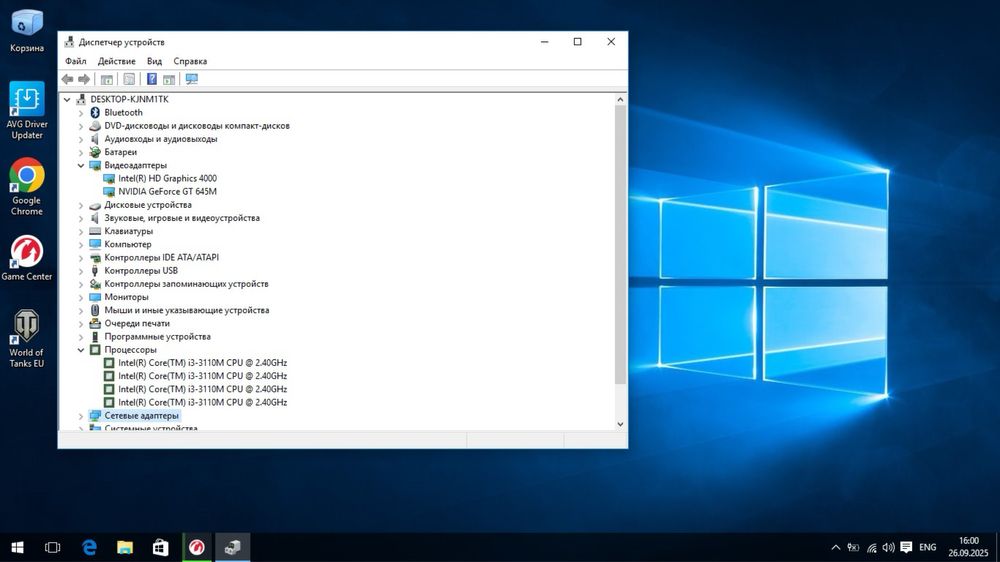Screen dimensions: 1000x562
Task: Open Google Chrome desktop shortcut
Action: [x=27, y=187]
